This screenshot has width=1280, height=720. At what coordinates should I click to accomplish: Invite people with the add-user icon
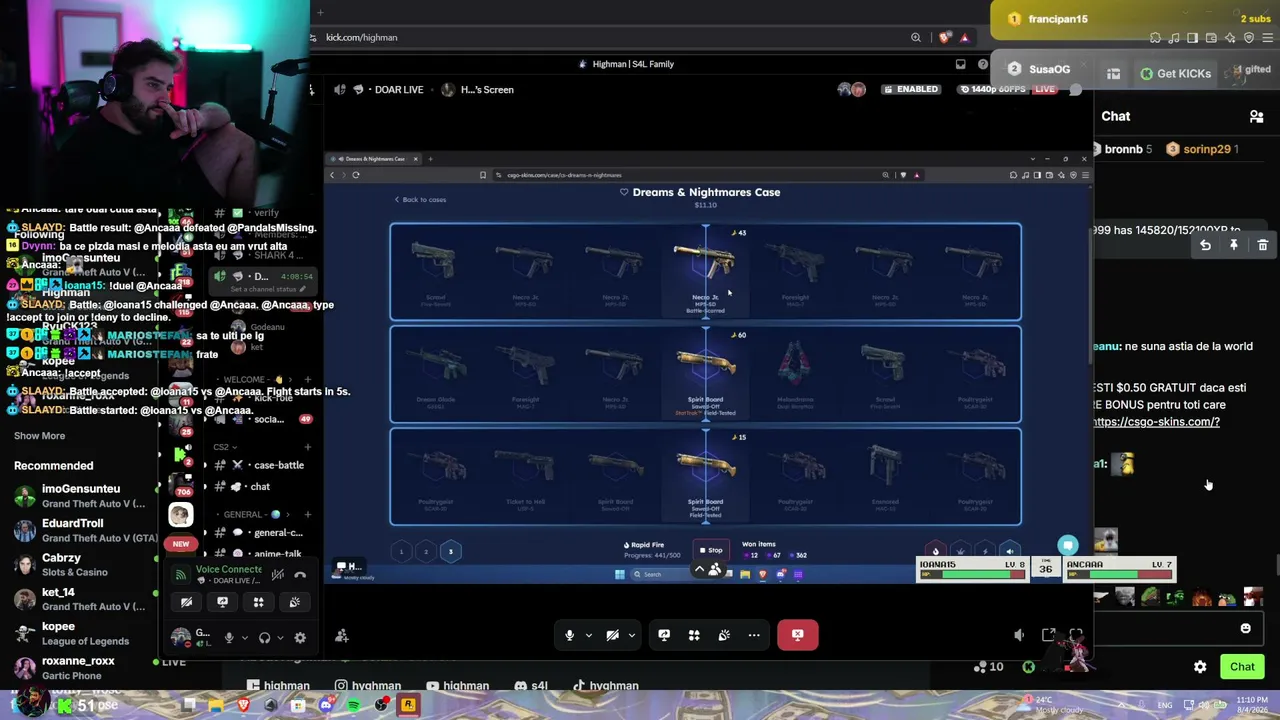[342, 636]
